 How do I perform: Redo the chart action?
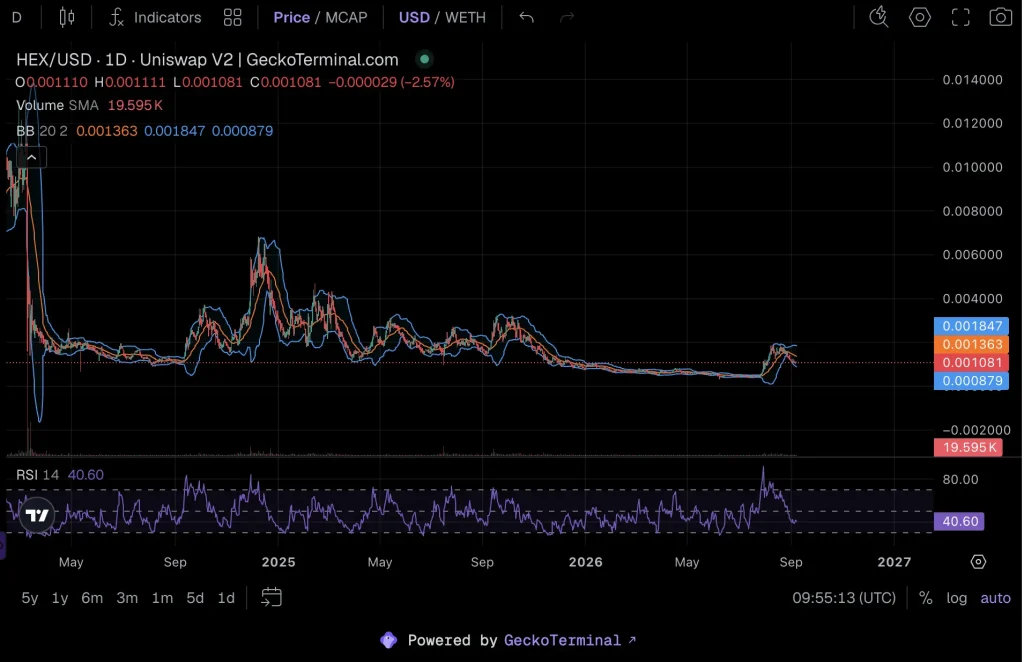tap(567, 18)
